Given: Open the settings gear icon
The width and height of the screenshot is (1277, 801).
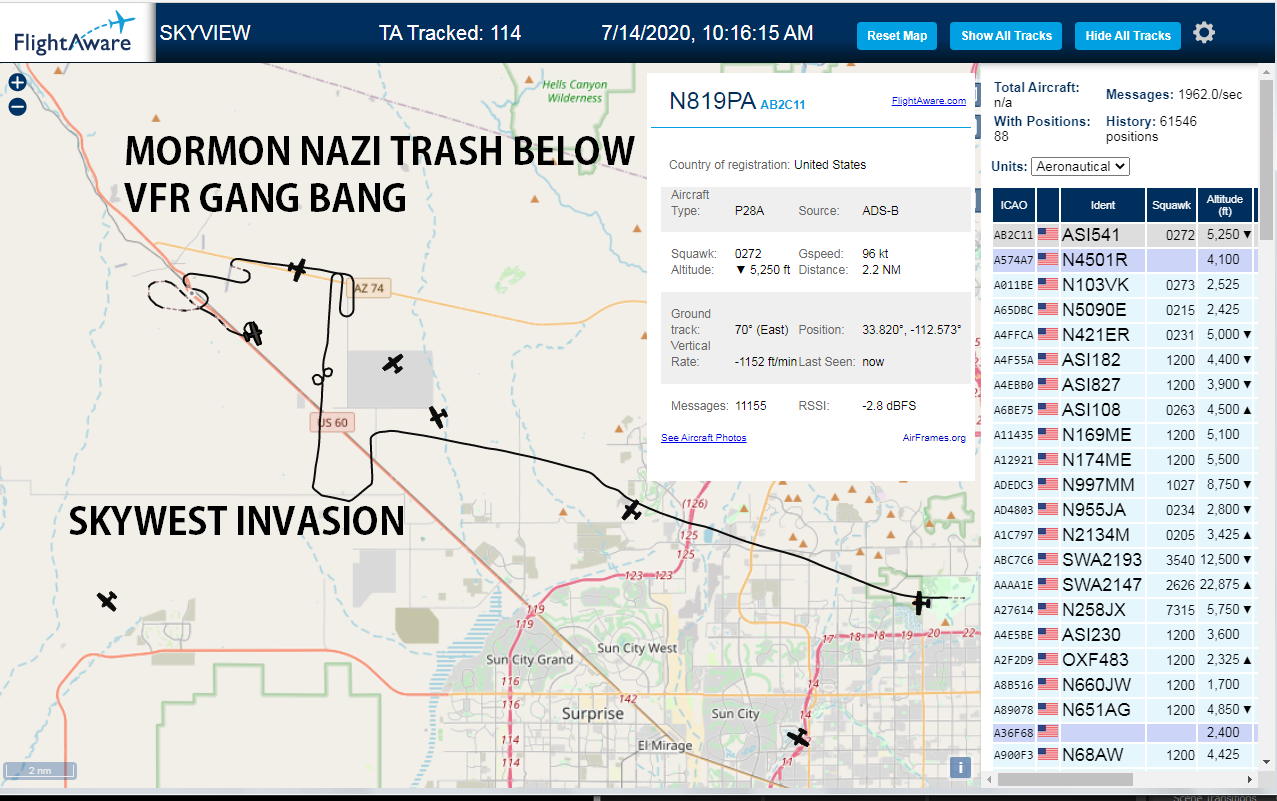Looking at the screenshot, I should [1204, 33].
